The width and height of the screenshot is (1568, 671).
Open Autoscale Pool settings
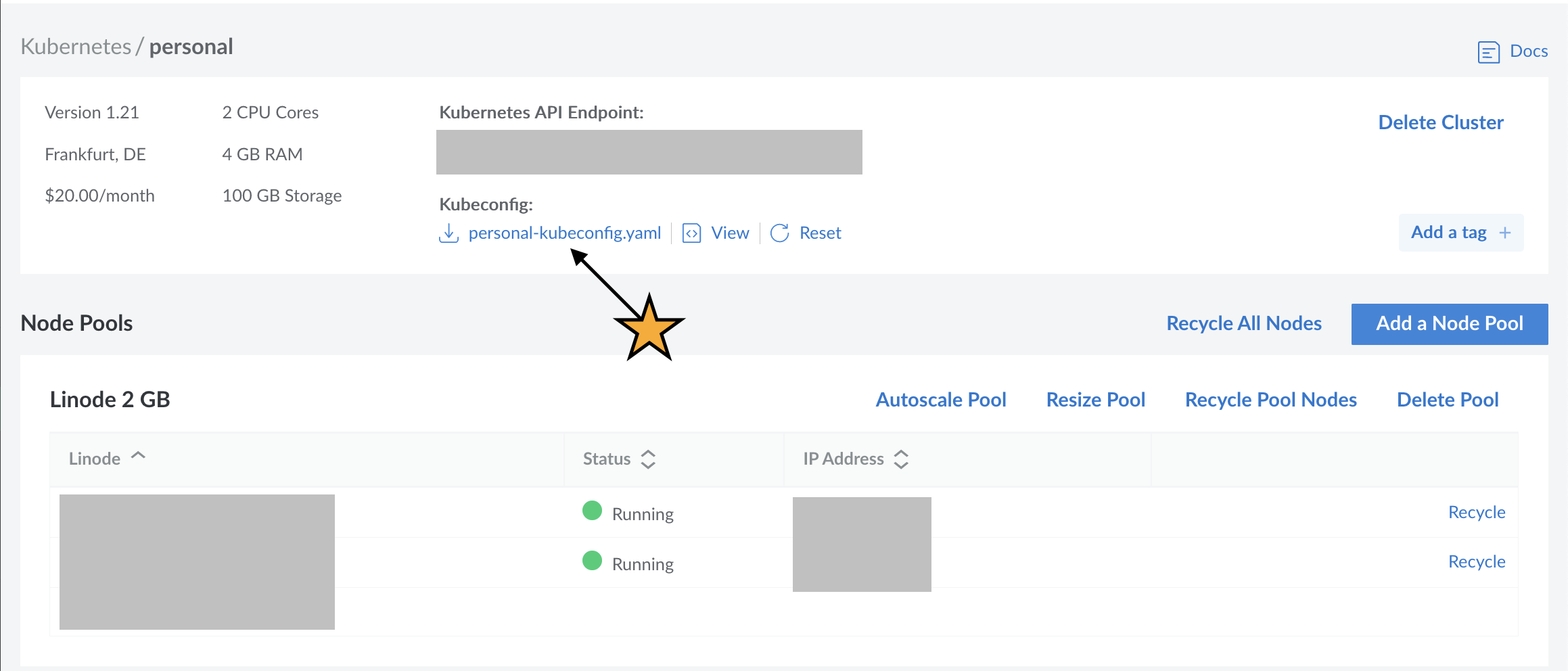940,400
